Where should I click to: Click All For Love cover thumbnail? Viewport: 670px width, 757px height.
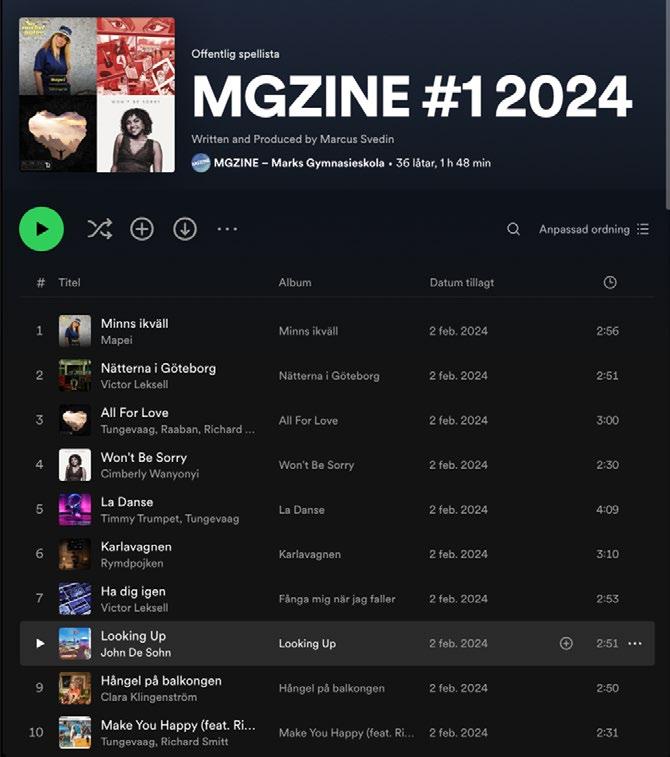(x=75, y=420)
